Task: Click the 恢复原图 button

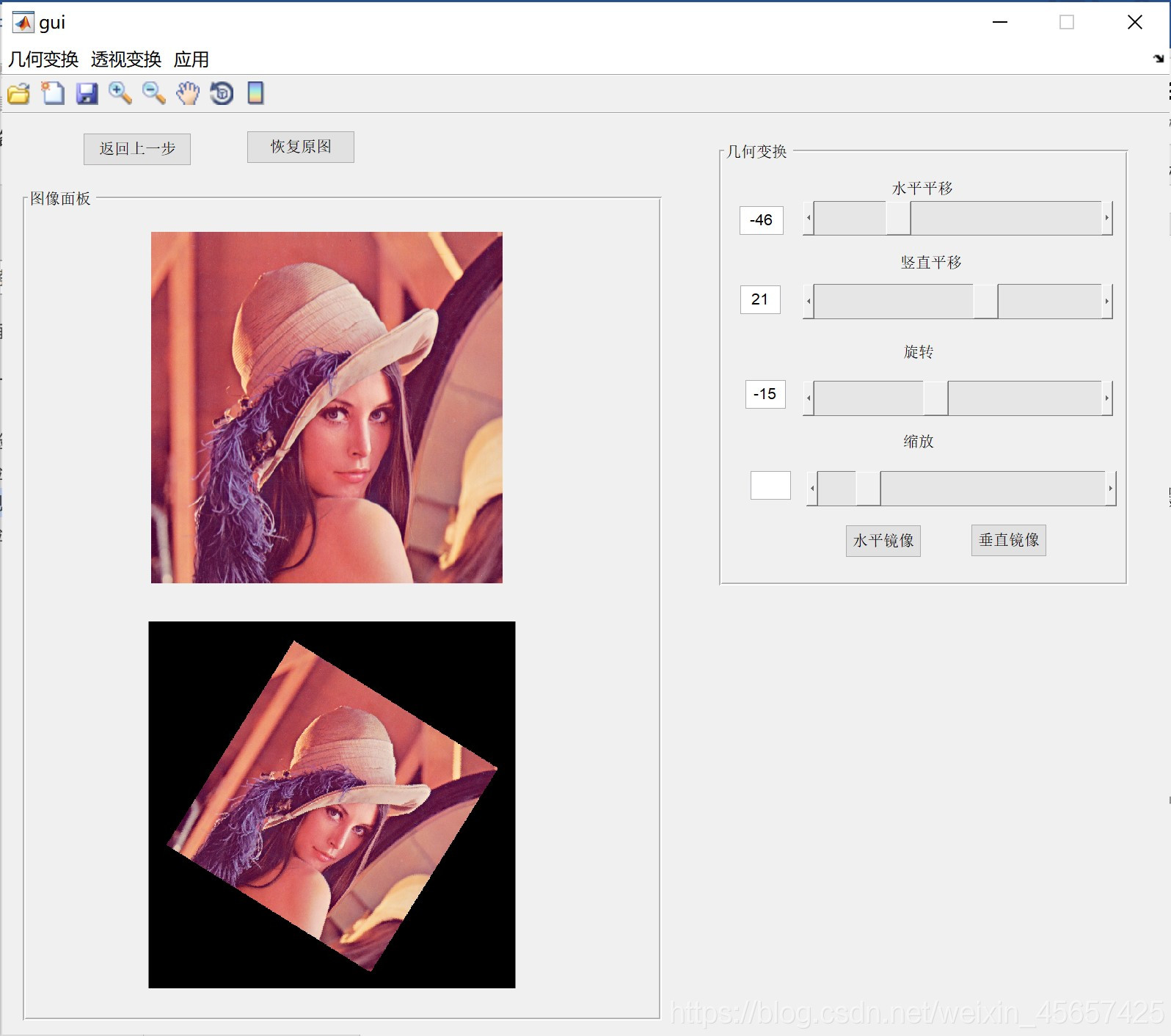Action: point(301,147)
